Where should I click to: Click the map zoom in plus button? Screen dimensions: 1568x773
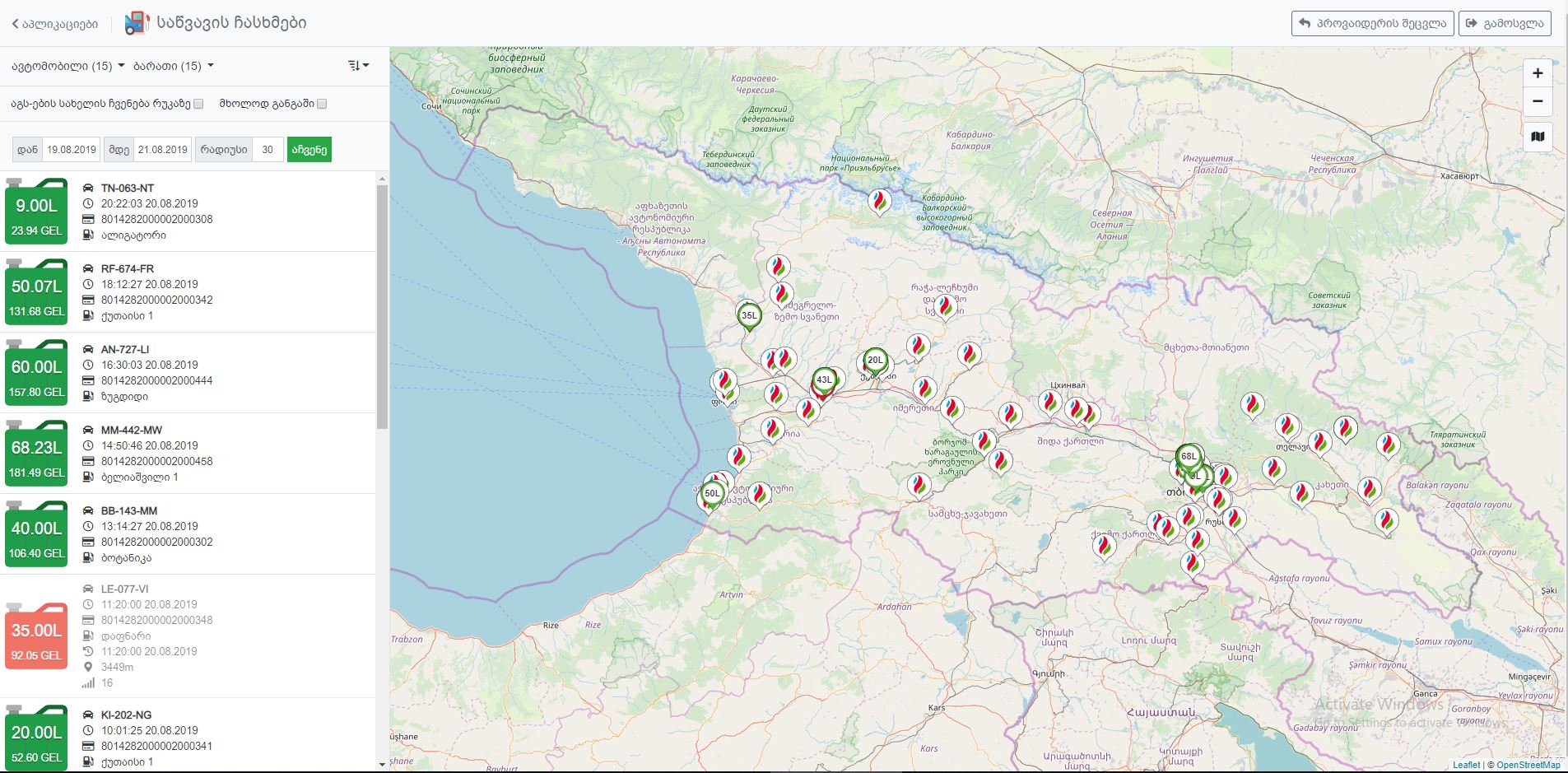coord(1538,73)
